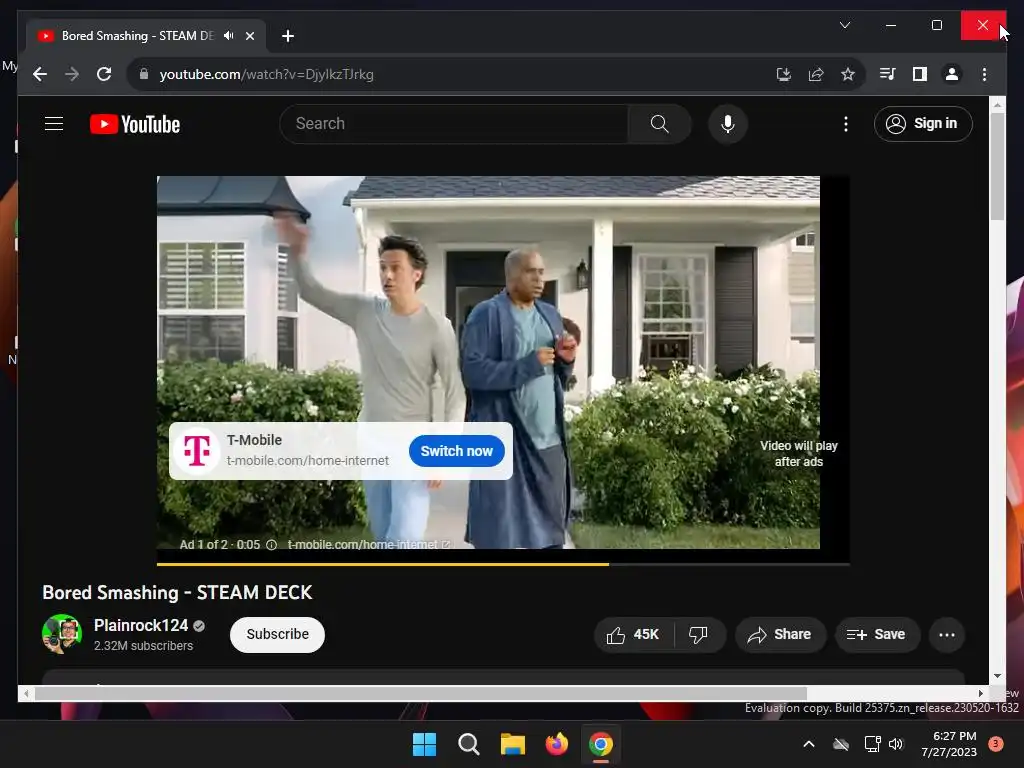Image resolution: width=1024 pixels, height=768 pixels.
Task: Open the volume speaker tray icon
Action: pyautogui.click(x=896, y=744)
